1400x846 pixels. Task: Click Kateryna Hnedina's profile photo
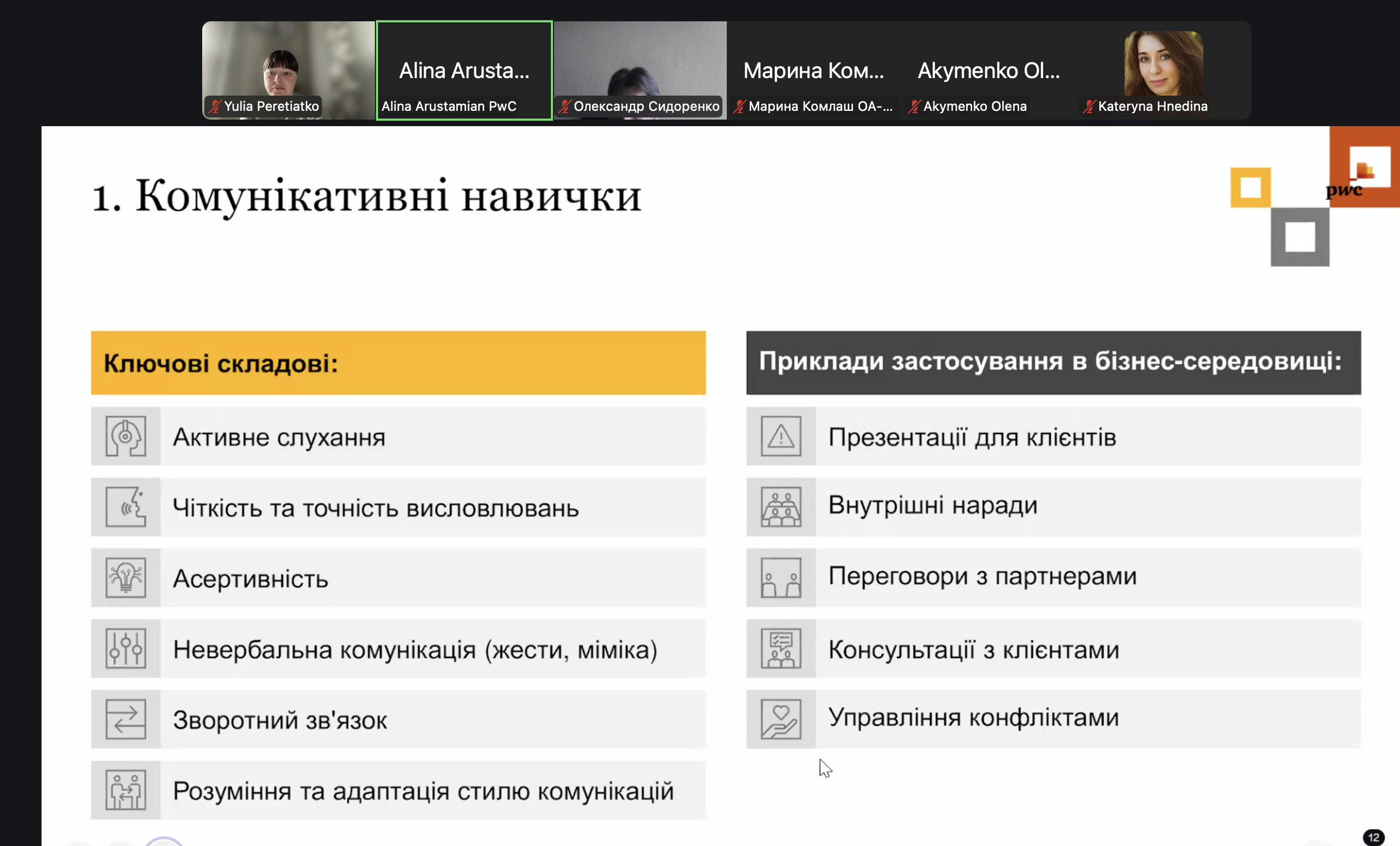point(1163,62)
